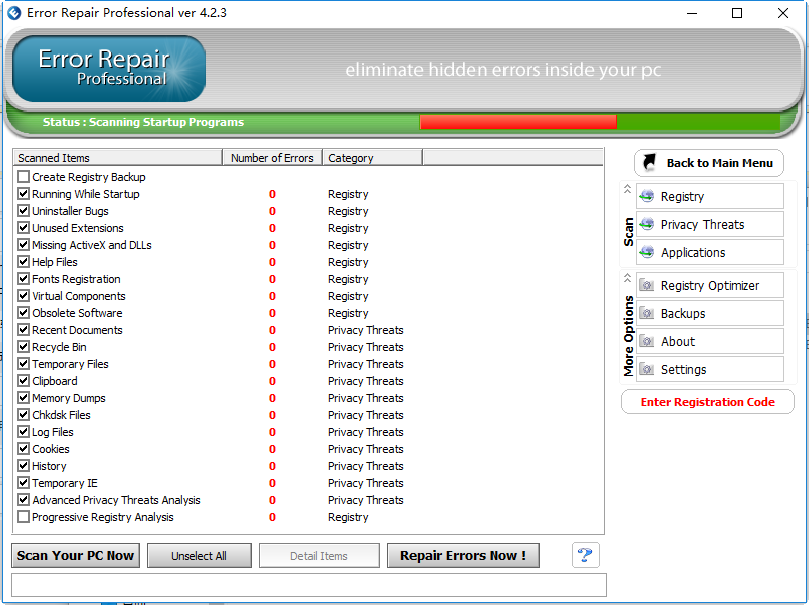Enable Progressive Registry Analysis checkbox
This screenshot has width=809, height=605.
tap(23, 517)
